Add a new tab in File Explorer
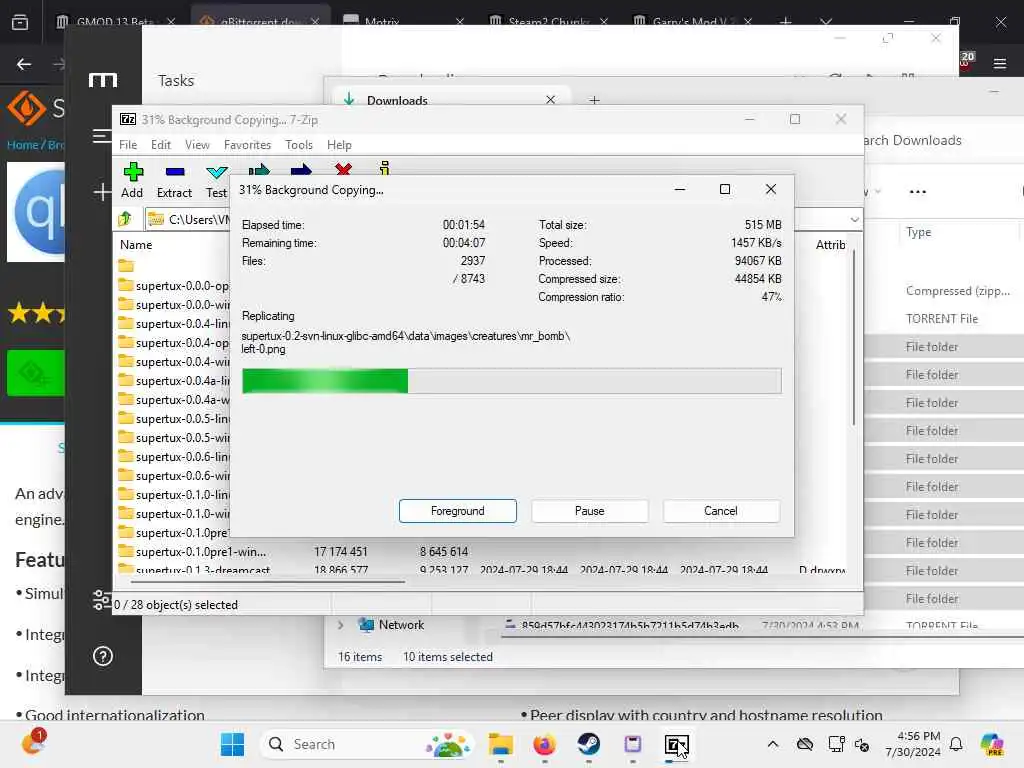 [594, 100]
